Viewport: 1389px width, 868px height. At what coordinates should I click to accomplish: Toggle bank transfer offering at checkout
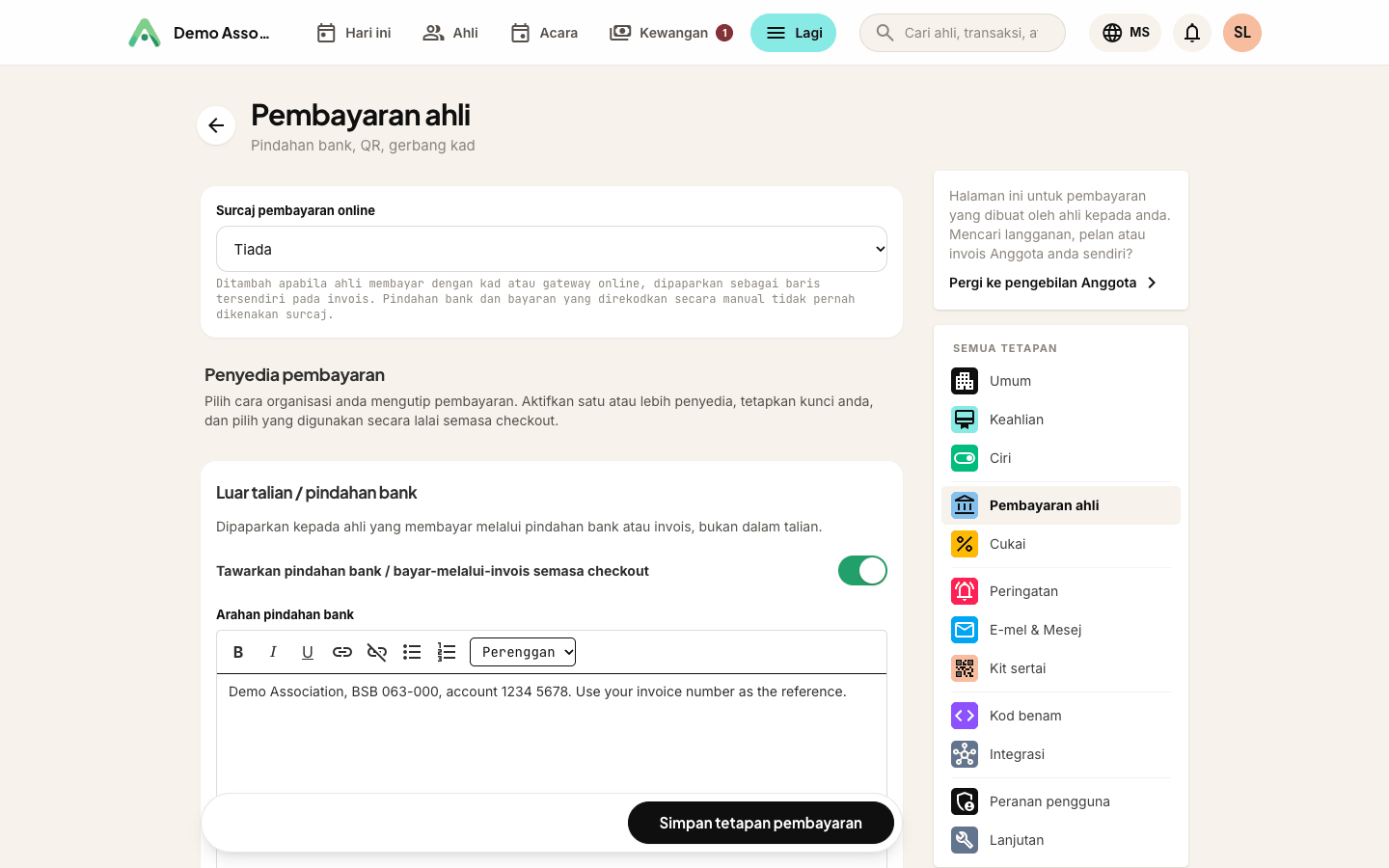click(862, 571)
